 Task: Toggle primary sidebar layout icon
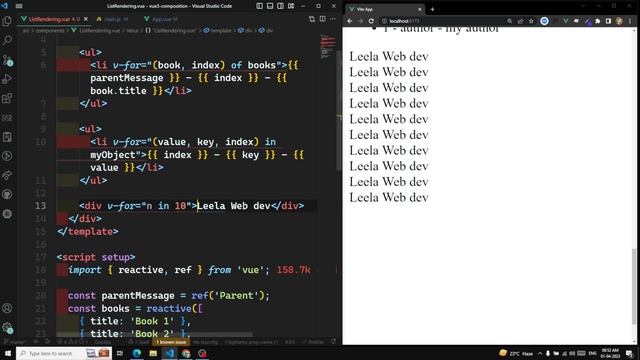point(260,6)
